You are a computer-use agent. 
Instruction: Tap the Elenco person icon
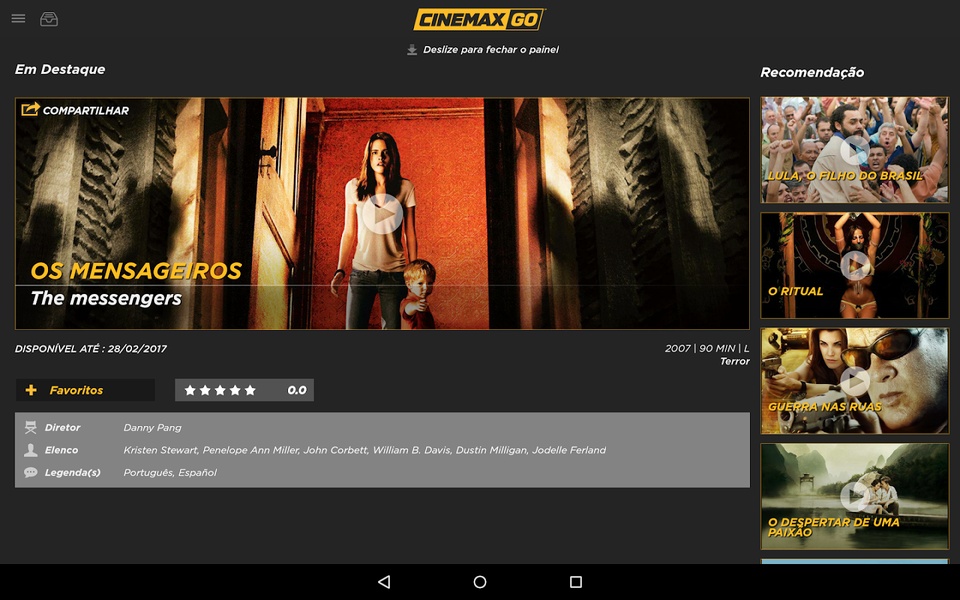(31, 450)
